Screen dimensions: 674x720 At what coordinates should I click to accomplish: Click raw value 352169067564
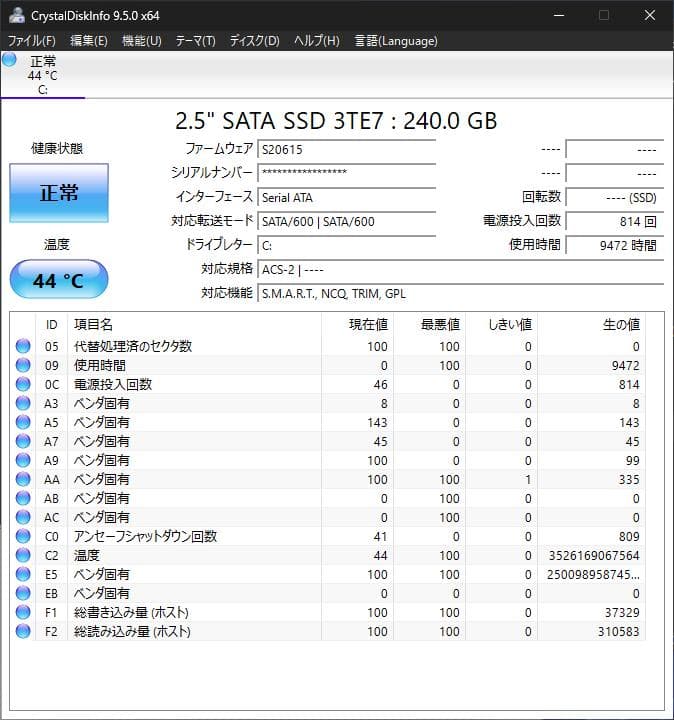(x=594, y=556)
